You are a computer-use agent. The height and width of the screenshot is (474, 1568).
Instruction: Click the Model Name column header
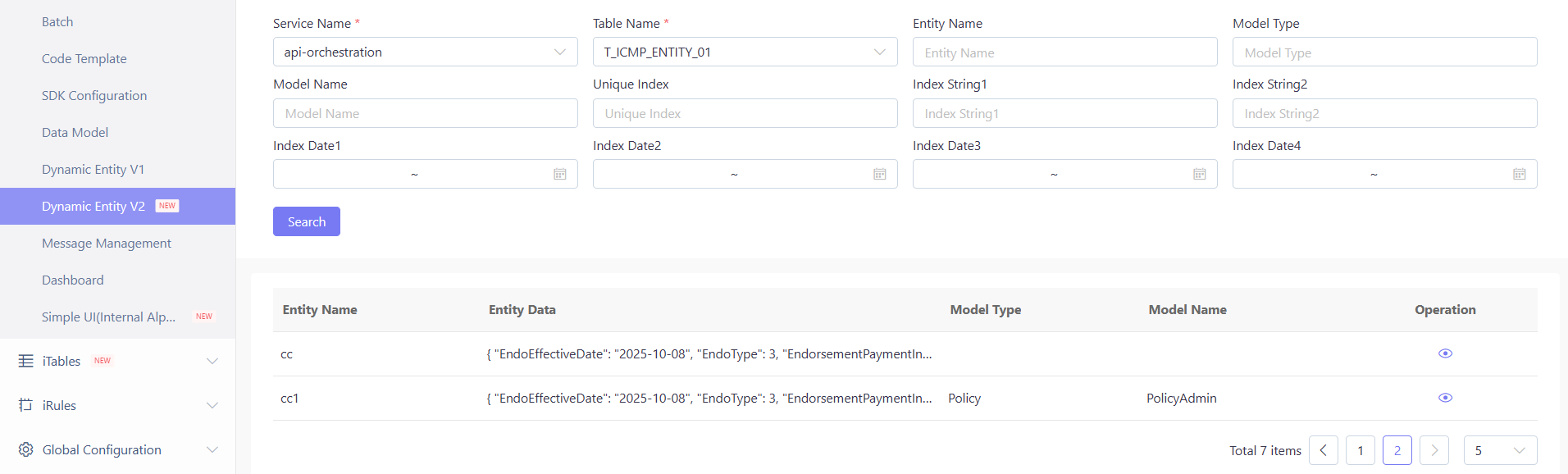[x=1187, y=310]
